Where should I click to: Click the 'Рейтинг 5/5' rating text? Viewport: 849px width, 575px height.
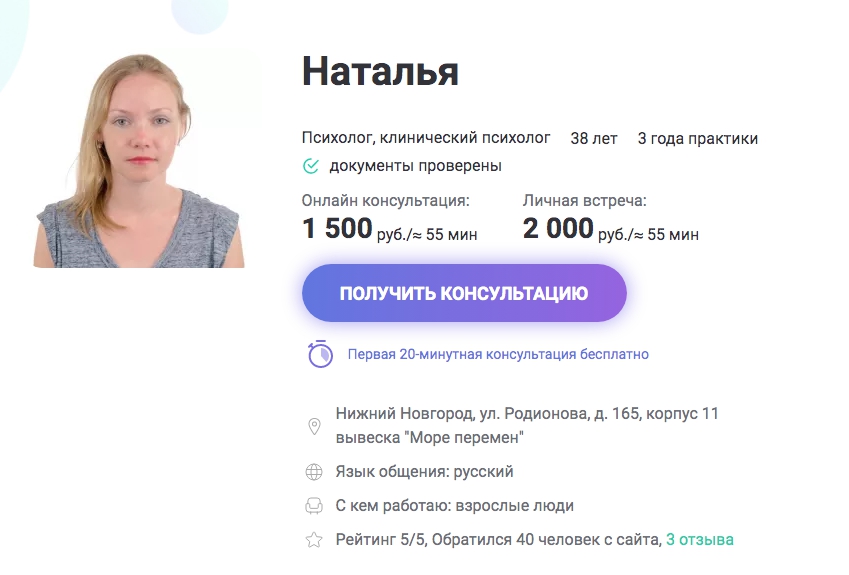[x=381, y=539]
